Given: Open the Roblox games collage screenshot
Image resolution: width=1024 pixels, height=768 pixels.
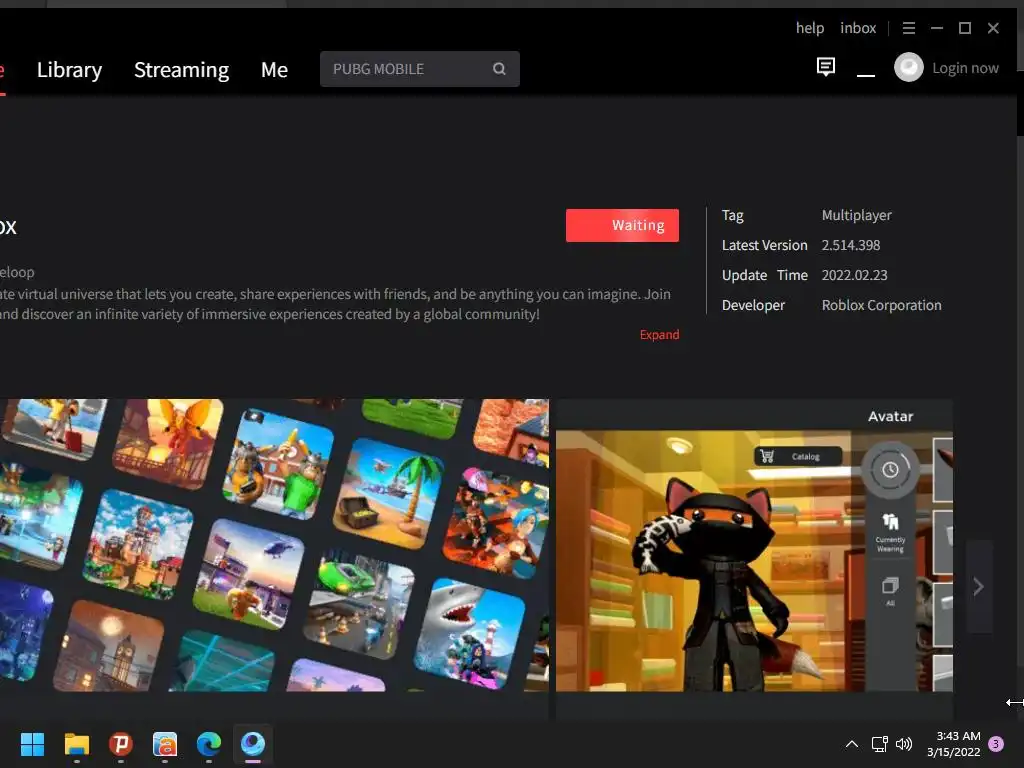Looking at the screenshot, I should pyautogui.click(x=274, y=545).
